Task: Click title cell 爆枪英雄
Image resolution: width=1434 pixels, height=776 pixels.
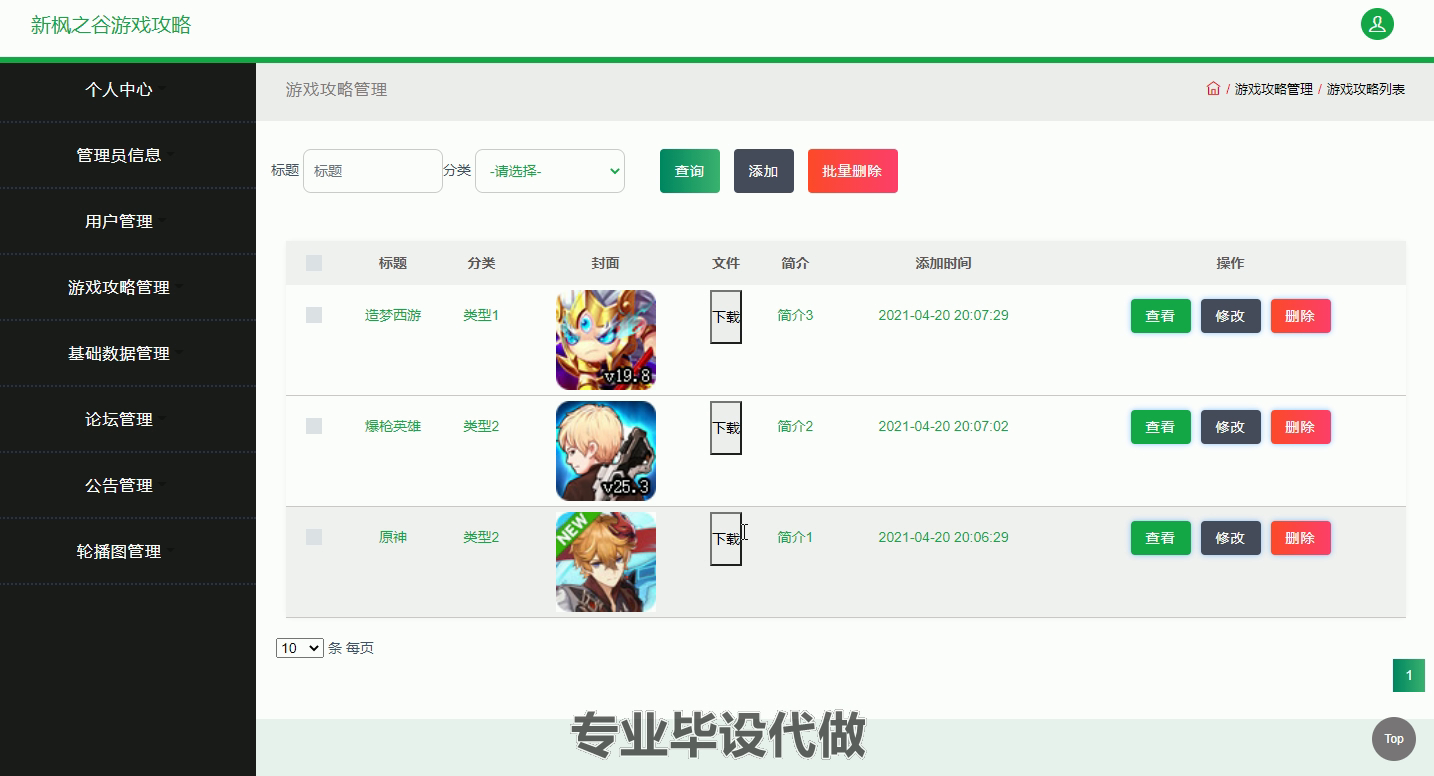Action: coord(393,426)
